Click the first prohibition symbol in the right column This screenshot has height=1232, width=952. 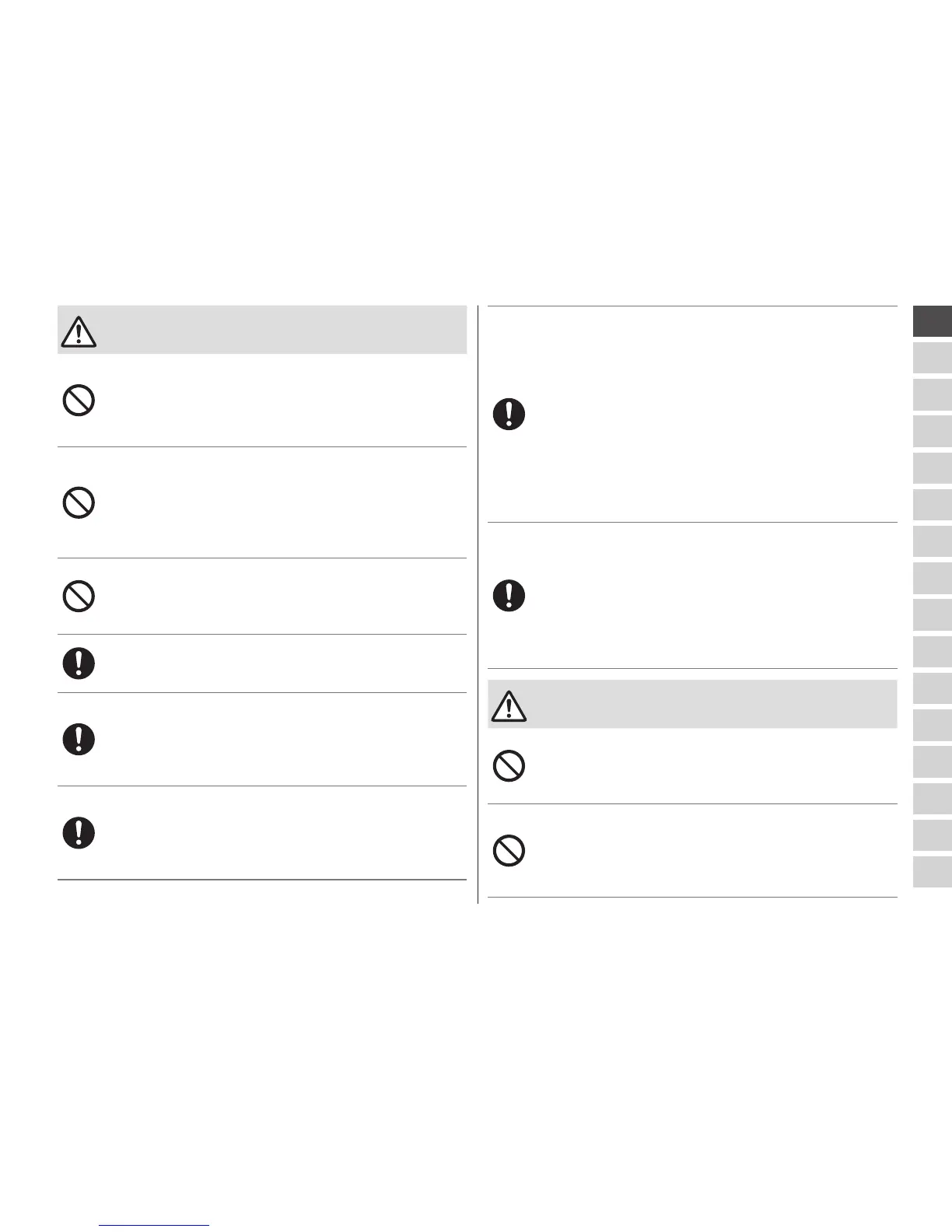pyautogui.click(x=509, y=766)
